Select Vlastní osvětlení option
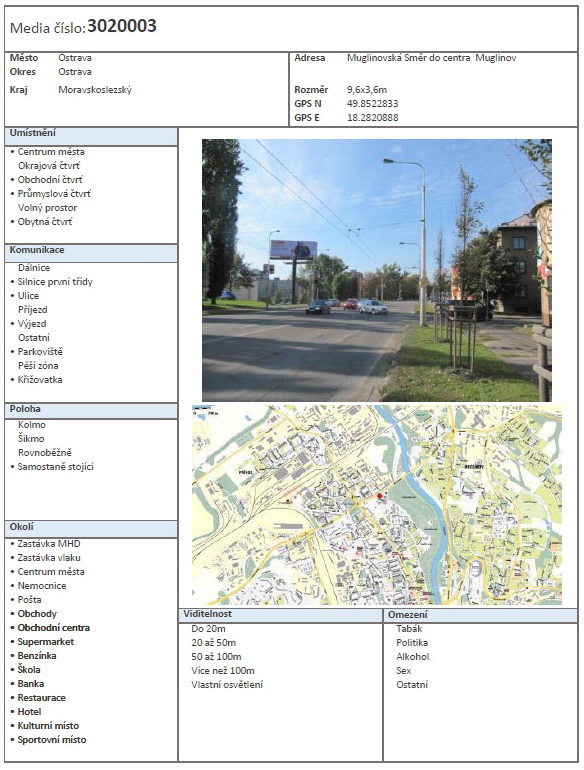 tap(227, 685)
